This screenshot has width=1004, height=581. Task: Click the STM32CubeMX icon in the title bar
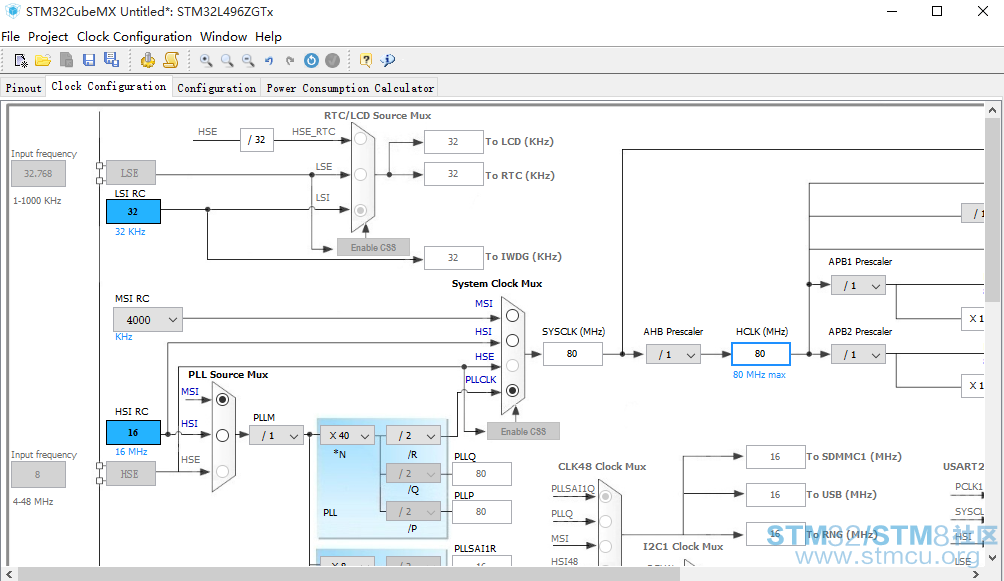pos(13,11)
